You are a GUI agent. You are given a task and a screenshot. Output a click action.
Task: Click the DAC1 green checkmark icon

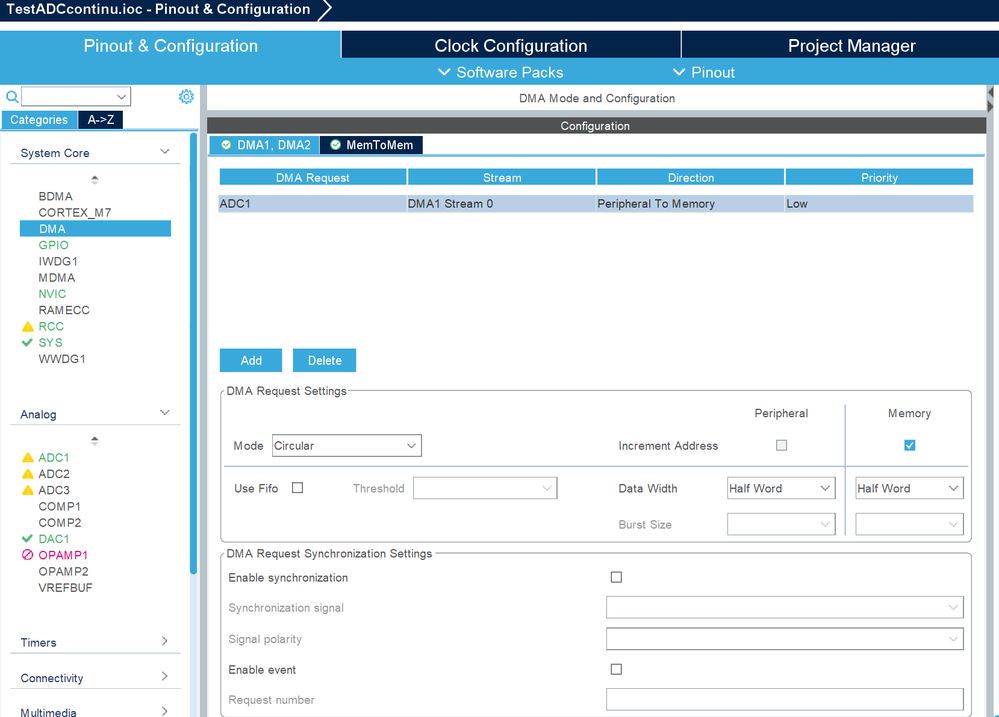pos(27,539)
